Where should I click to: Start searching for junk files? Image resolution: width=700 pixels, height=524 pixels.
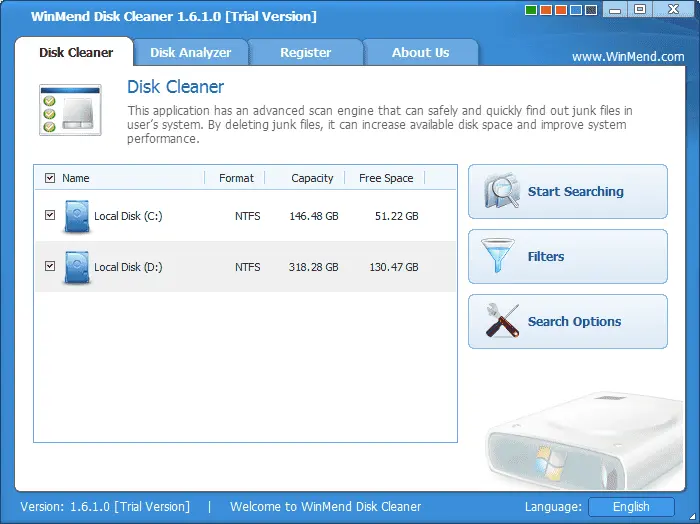[568, 191]
